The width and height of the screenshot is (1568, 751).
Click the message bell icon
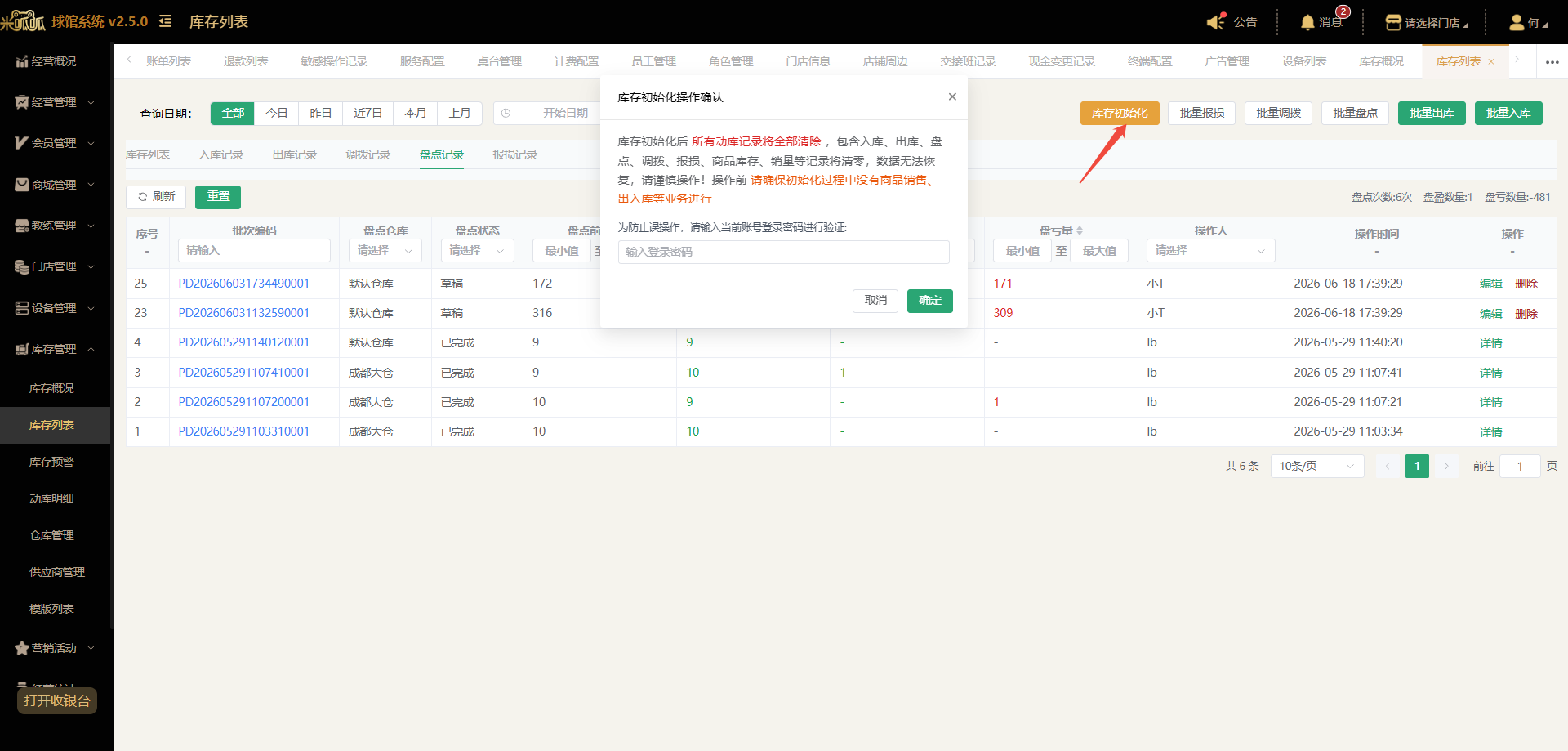pyautogui.click(x=1307, y=22)
